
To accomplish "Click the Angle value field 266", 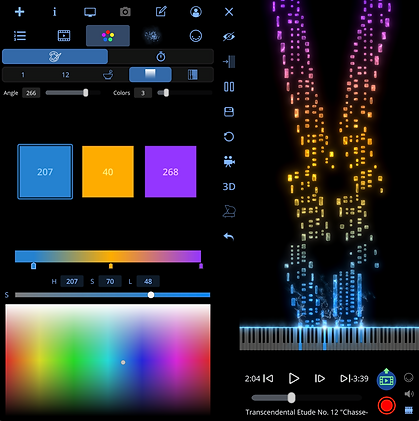I will 31,93.
